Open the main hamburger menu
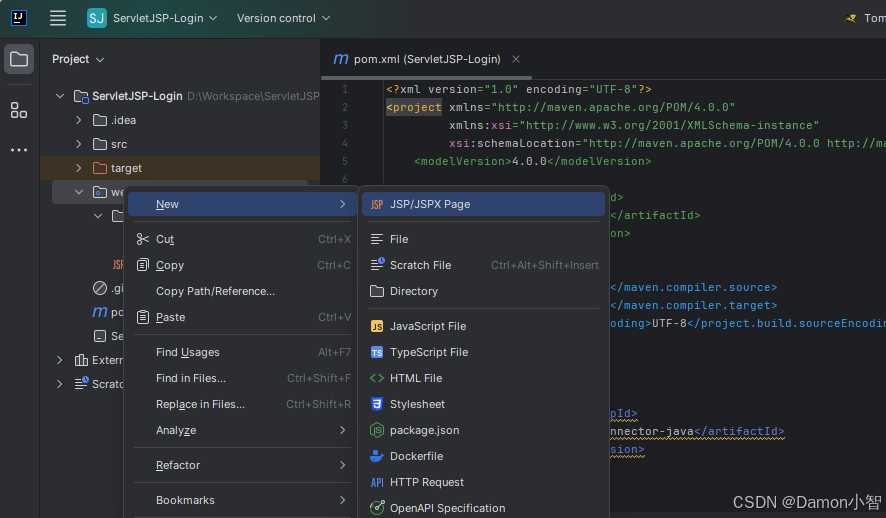The image size is (886, 518). (x=58, y=18)
